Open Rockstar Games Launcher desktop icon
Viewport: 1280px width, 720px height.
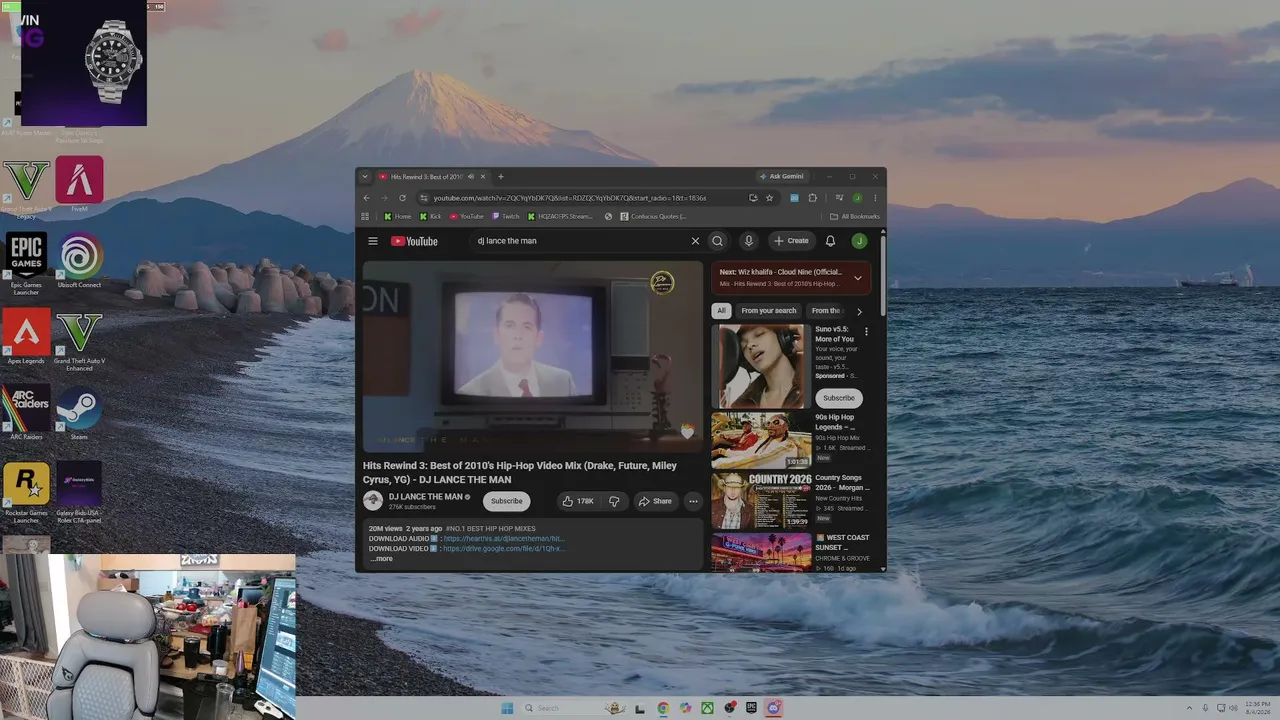(x=26, y=493)
